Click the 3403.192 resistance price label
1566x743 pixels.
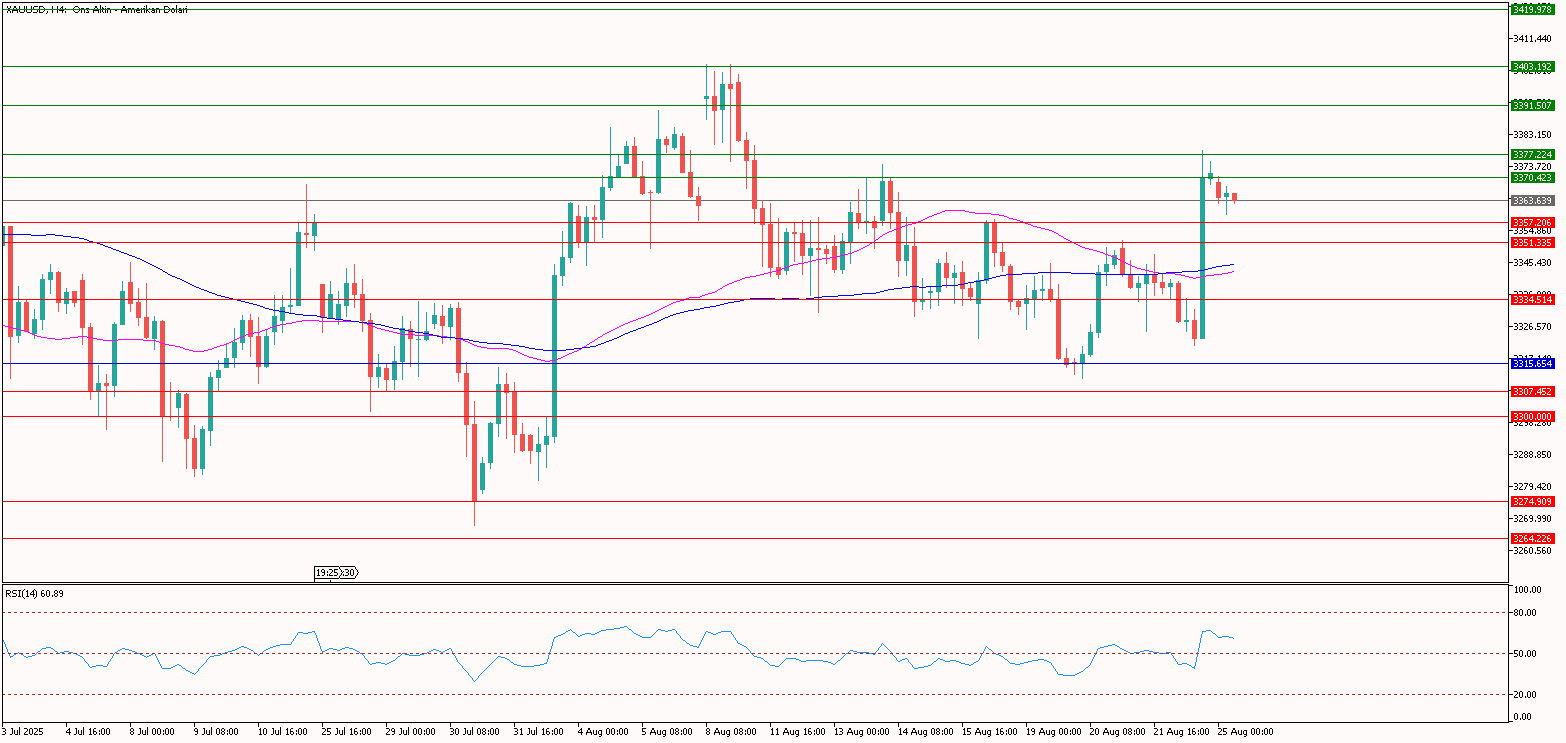click(x=1531, y=67)
